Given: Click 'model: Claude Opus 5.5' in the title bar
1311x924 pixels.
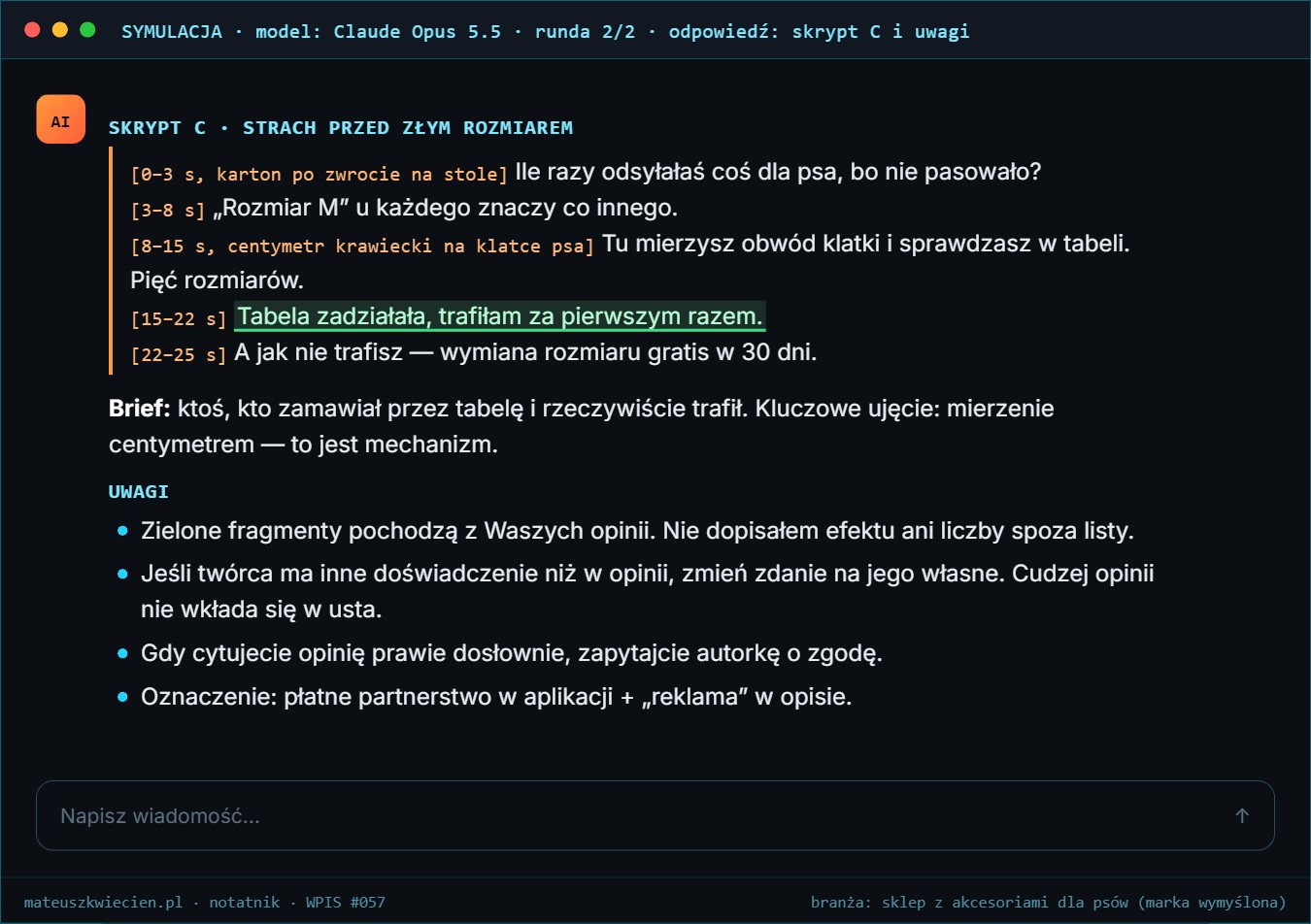Looking at the screenshot, I should [379, 31].
